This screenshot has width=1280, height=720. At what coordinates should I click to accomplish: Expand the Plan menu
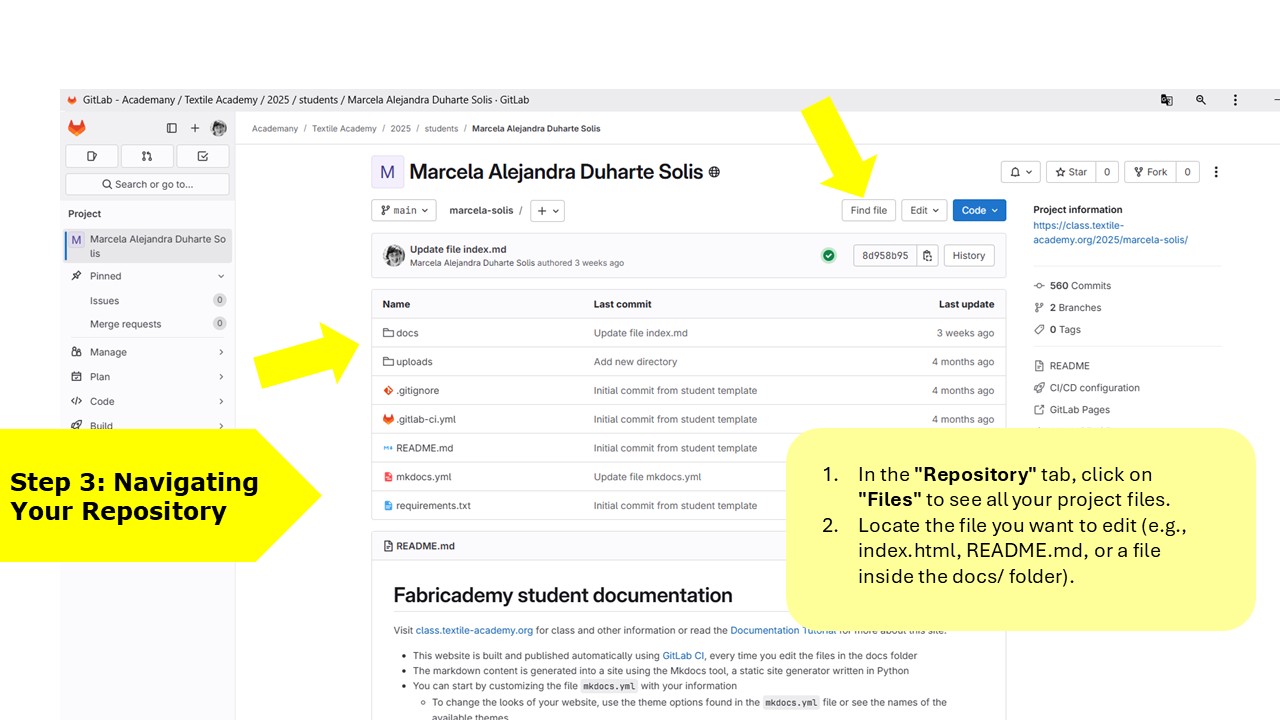[147, 377]
